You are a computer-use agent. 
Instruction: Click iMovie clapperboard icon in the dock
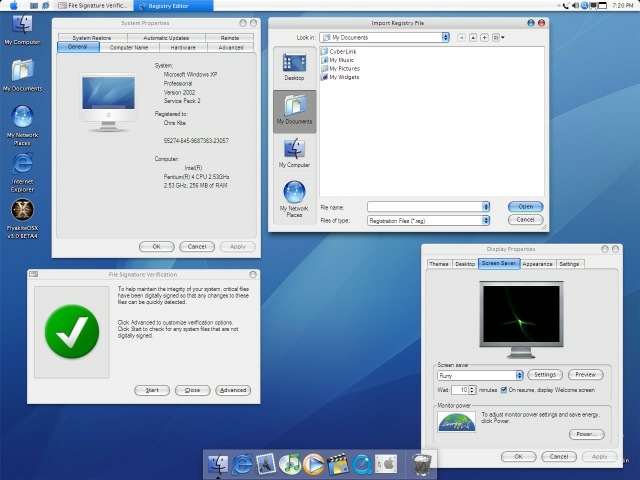[x=338, y=464]
